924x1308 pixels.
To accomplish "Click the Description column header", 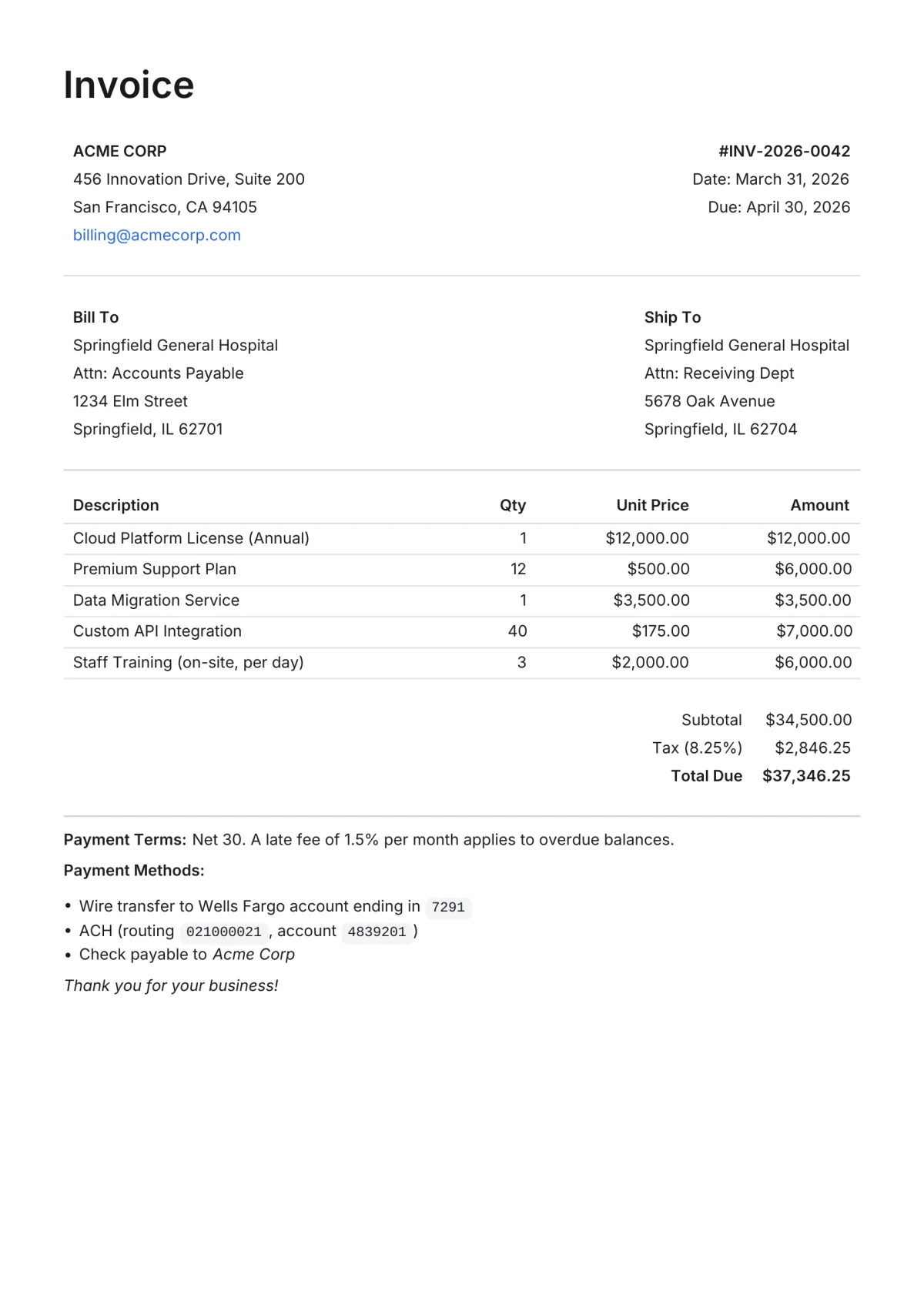I will (115, 506).
